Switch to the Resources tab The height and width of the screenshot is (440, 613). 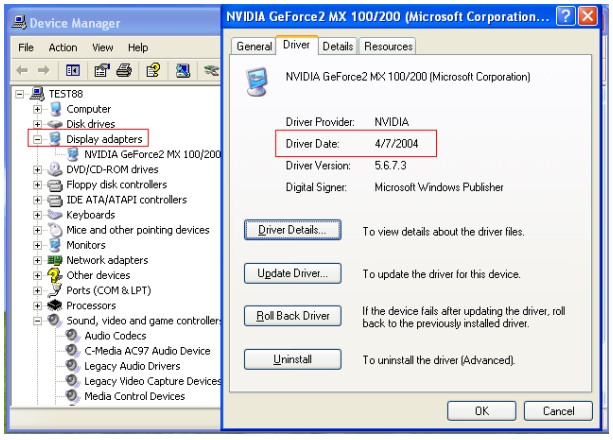tap(388, 47)
